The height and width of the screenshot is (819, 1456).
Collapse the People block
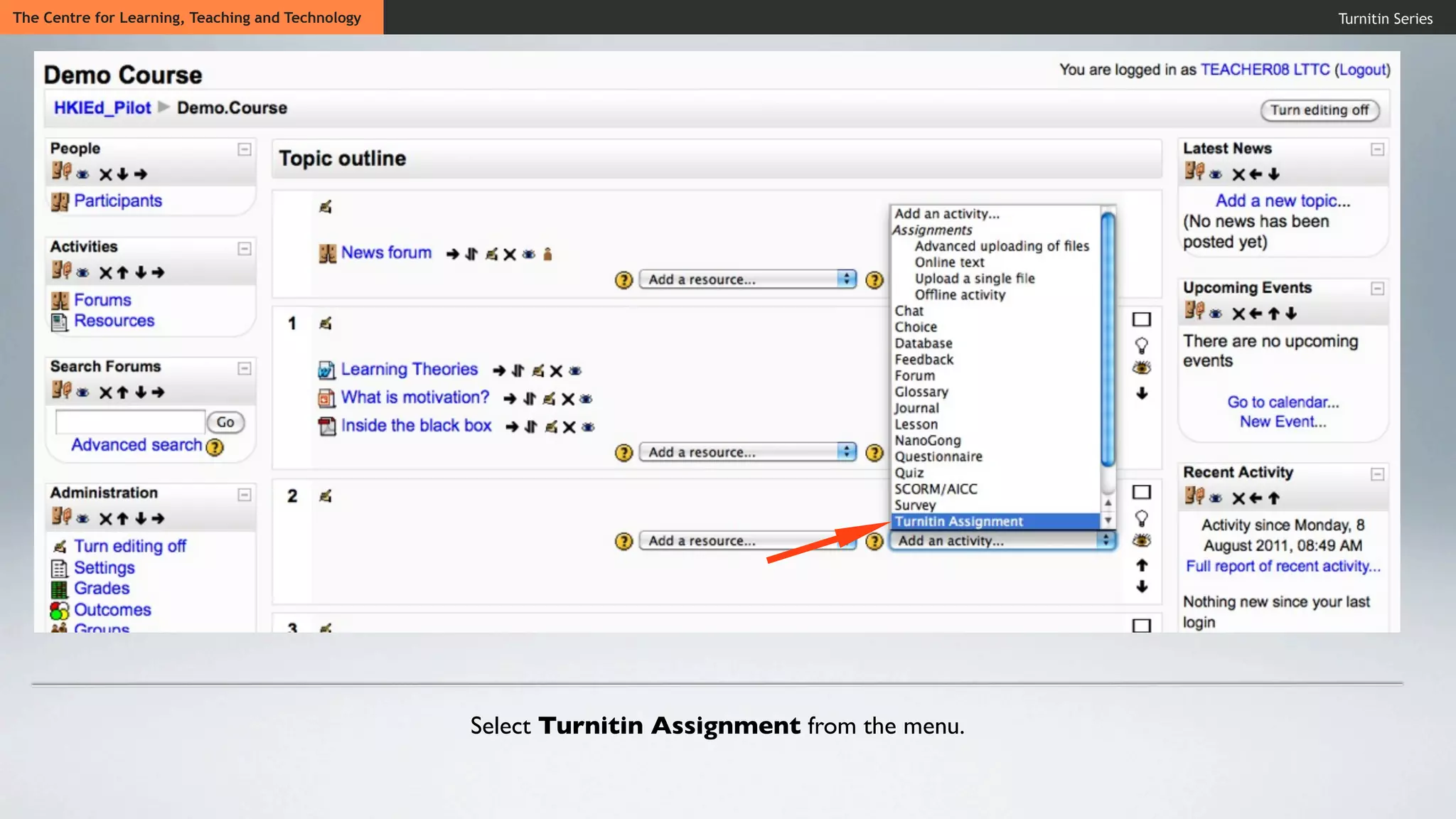click(x=245, y=149)
